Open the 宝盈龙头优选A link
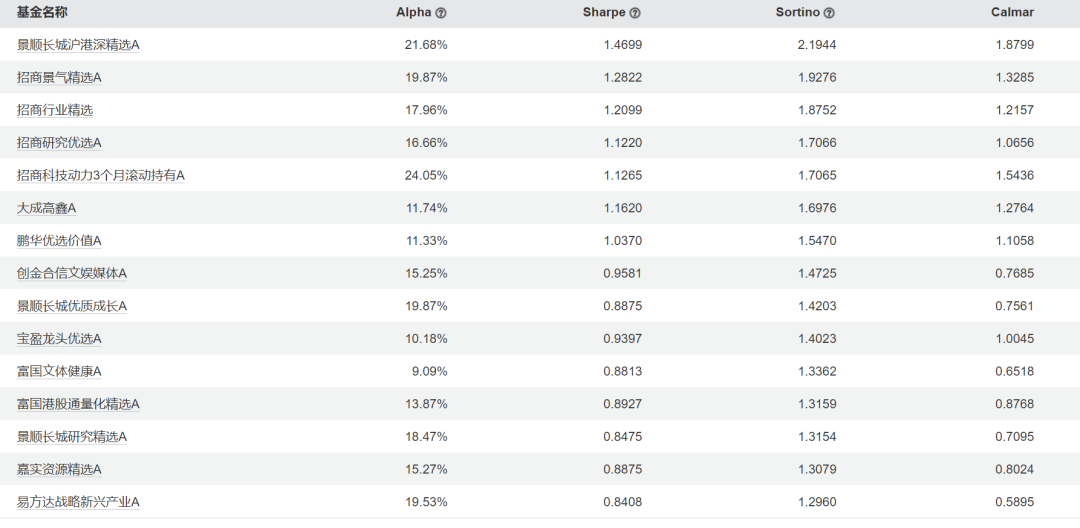Screen dimensions: 1080x528 [x=59, y=339]
